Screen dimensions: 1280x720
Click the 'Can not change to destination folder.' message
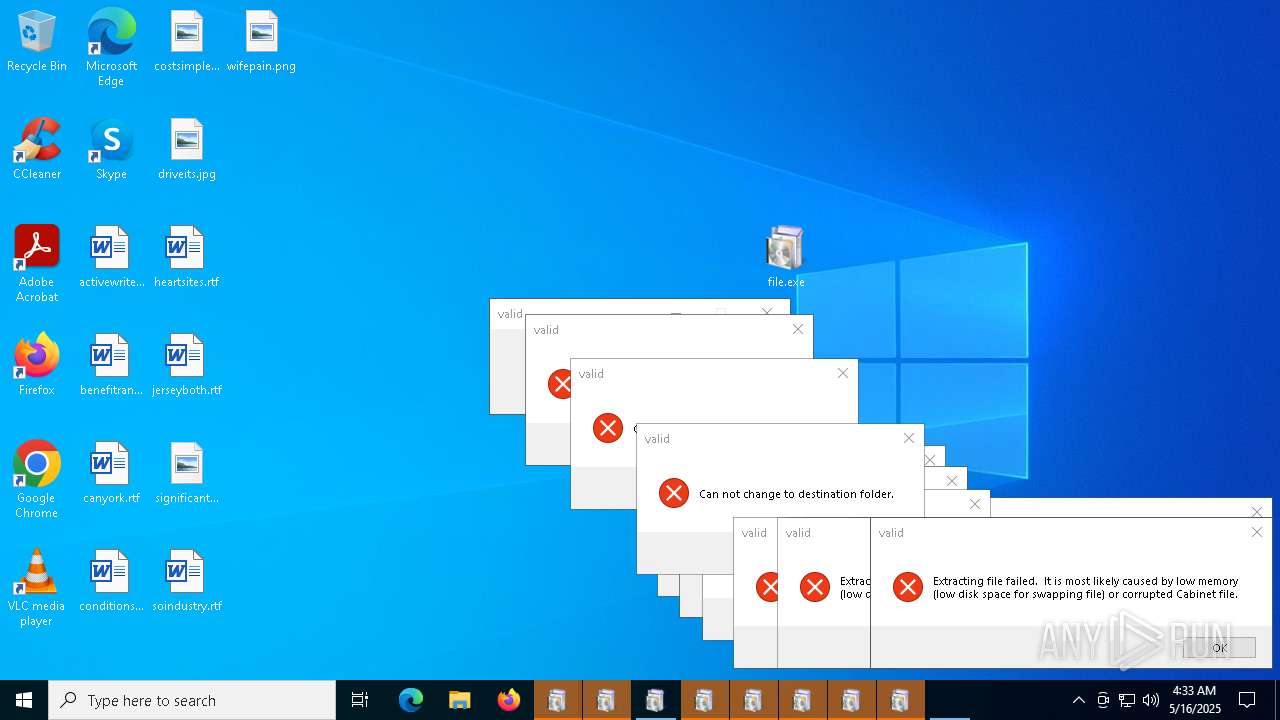[796, 494]
